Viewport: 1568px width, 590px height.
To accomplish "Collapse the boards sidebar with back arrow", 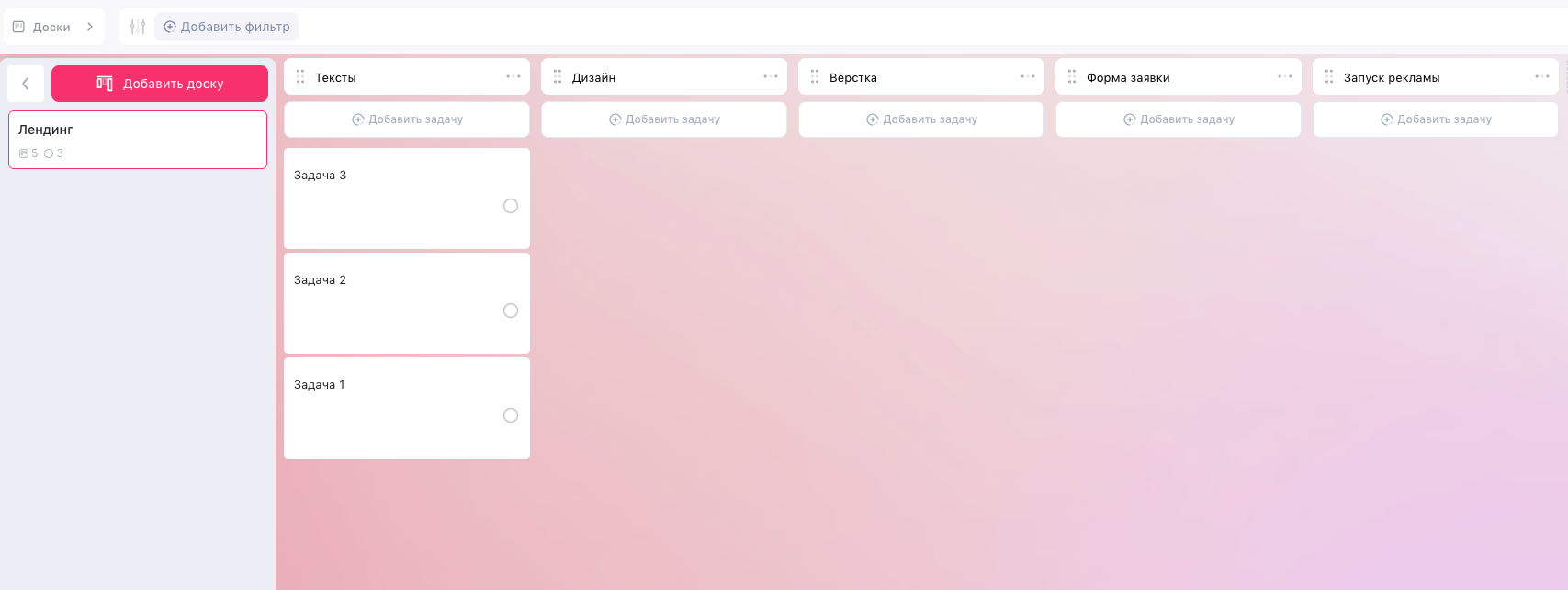I will click(x=26, y=84).
